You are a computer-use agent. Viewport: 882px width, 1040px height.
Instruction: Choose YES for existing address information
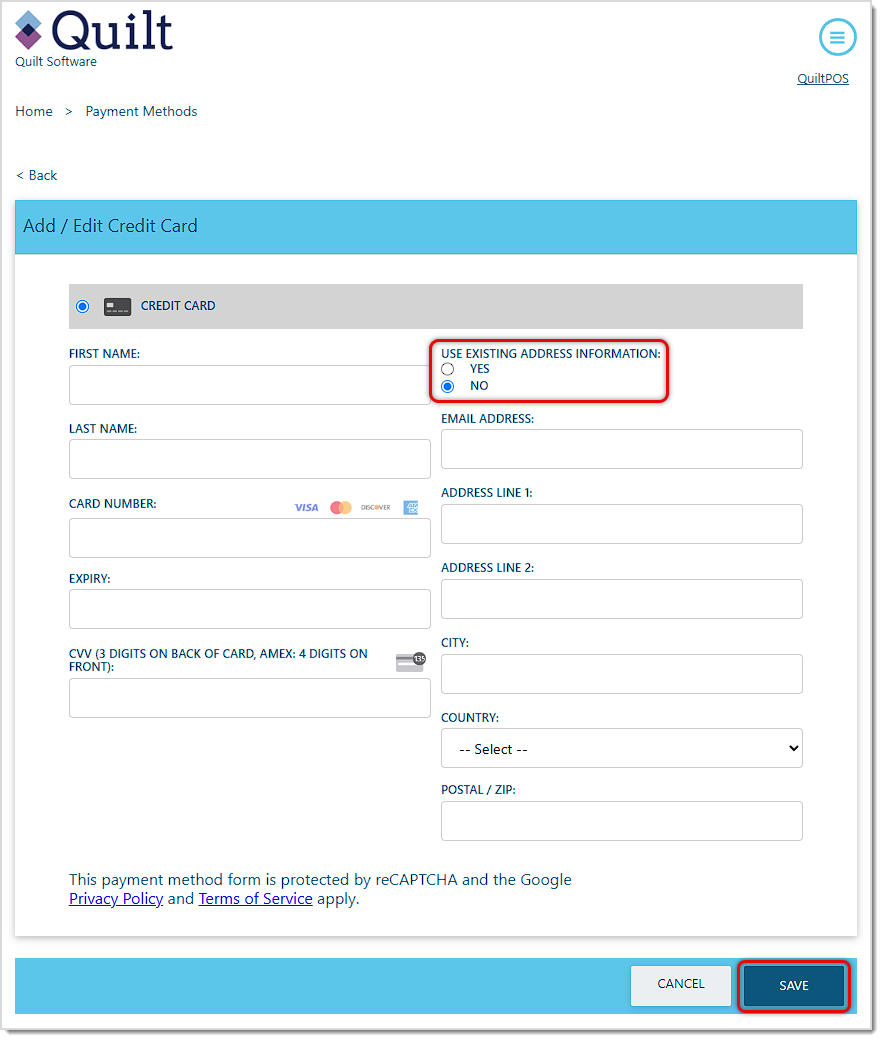[x=450, y=370]
